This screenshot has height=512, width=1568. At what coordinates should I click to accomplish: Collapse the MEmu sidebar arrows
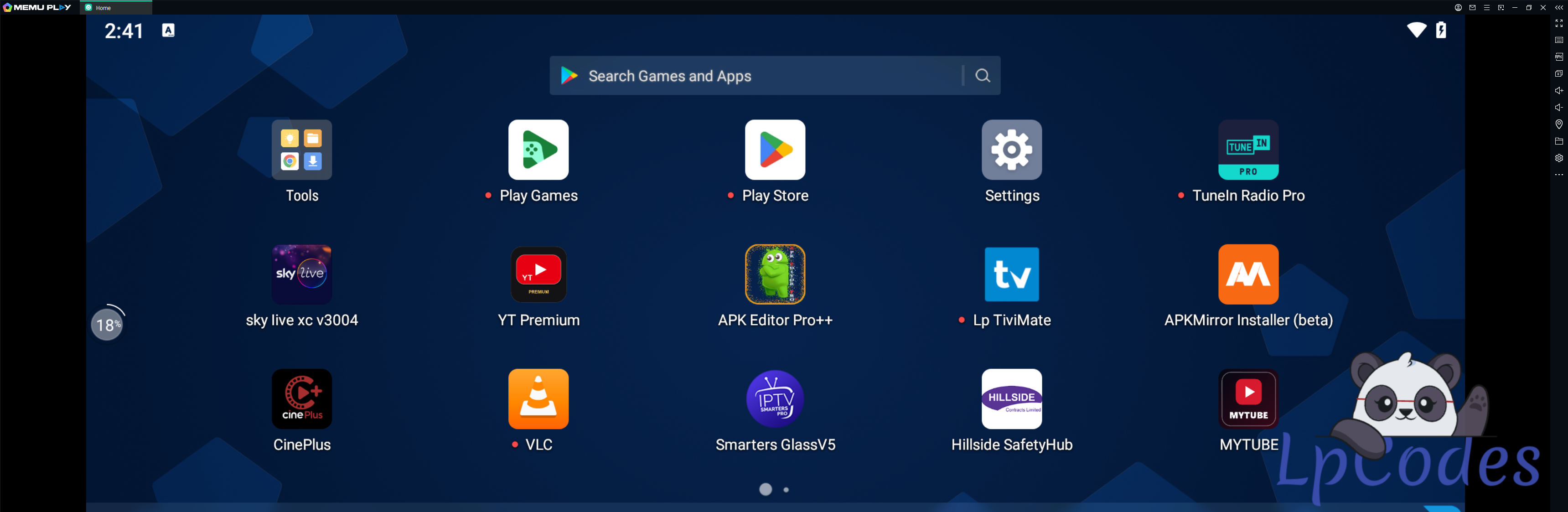click(1559, 8)
